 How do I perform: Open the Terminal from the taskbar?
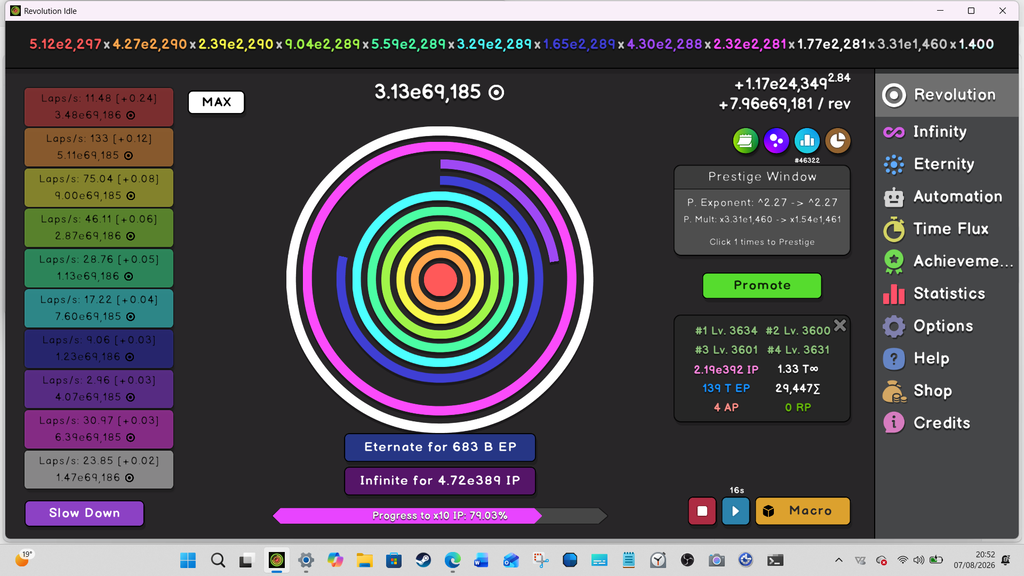[775, 560]
